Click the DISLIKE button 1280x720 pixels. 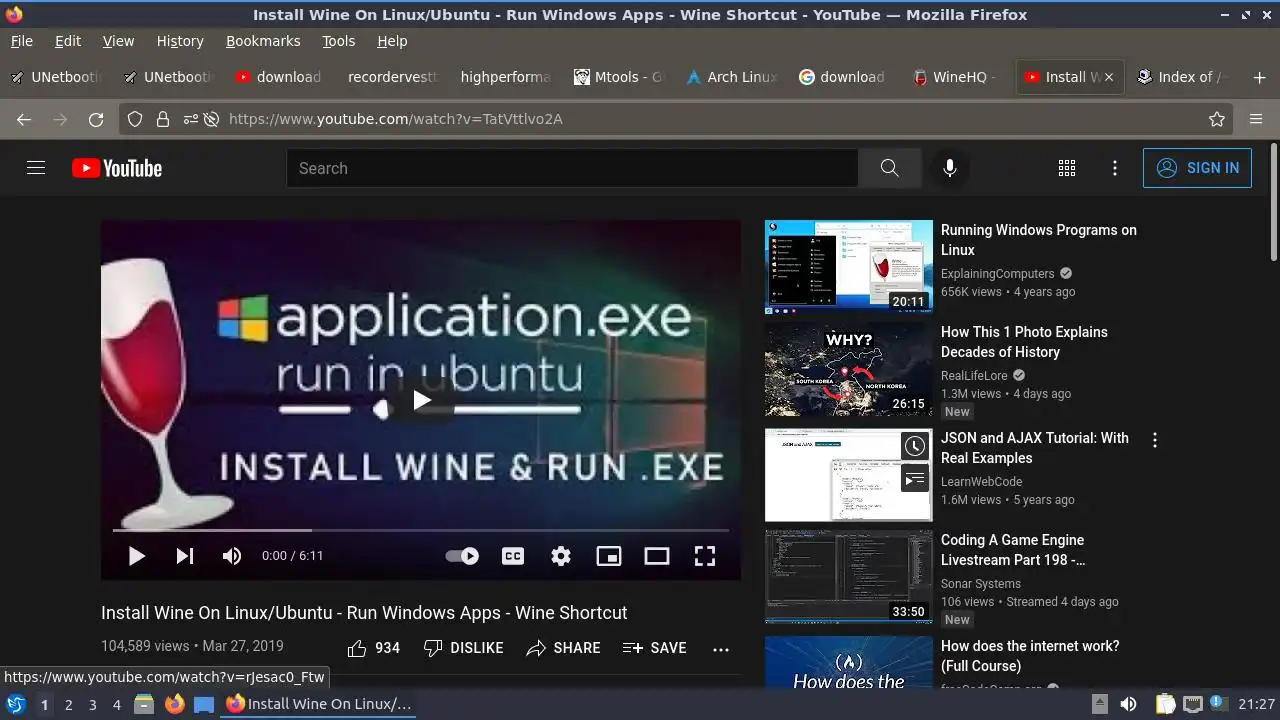coord(463,648)
